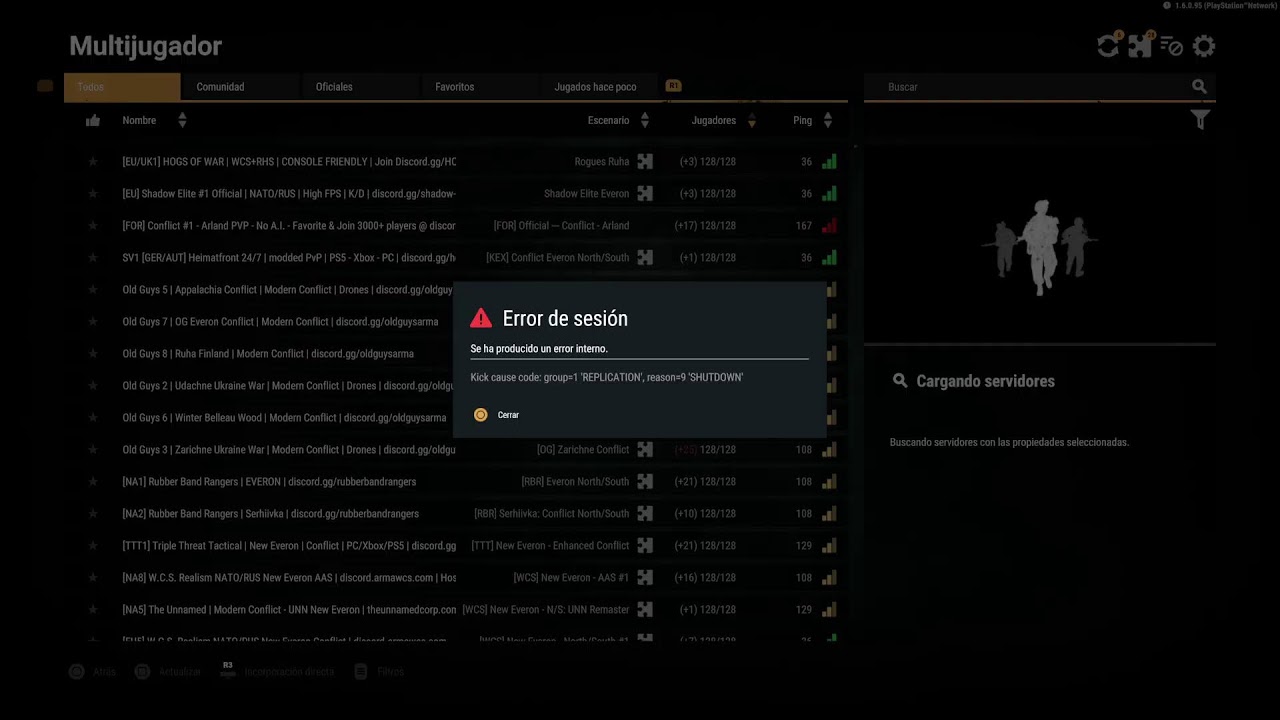This screenshot has width=1280, height=720.
Task: Sort using the arrows next to Escenario
Action: pos(644,120)
